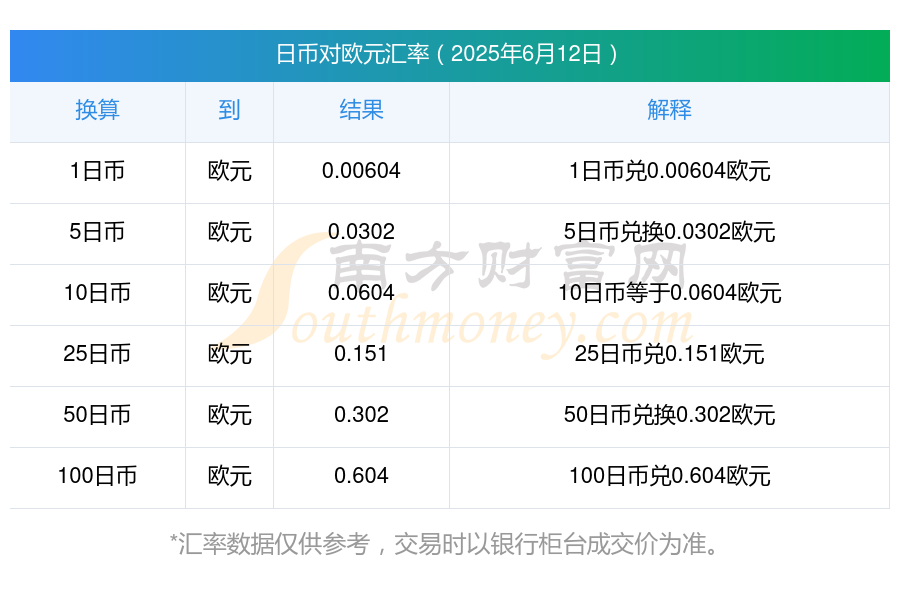Select the 1日币 cell
The image size is (900, 600).
pyautogui.click(x=97, y=171)
